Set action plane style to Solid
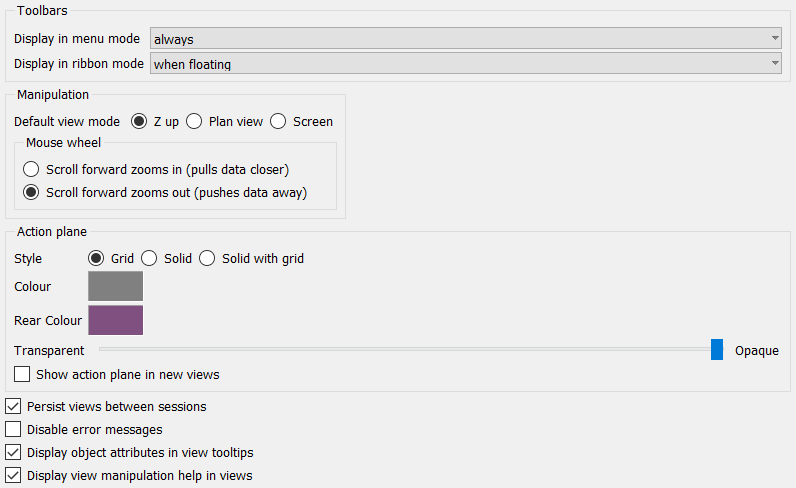The height and width of the screenshot is (488, 796). coord(149,258)
